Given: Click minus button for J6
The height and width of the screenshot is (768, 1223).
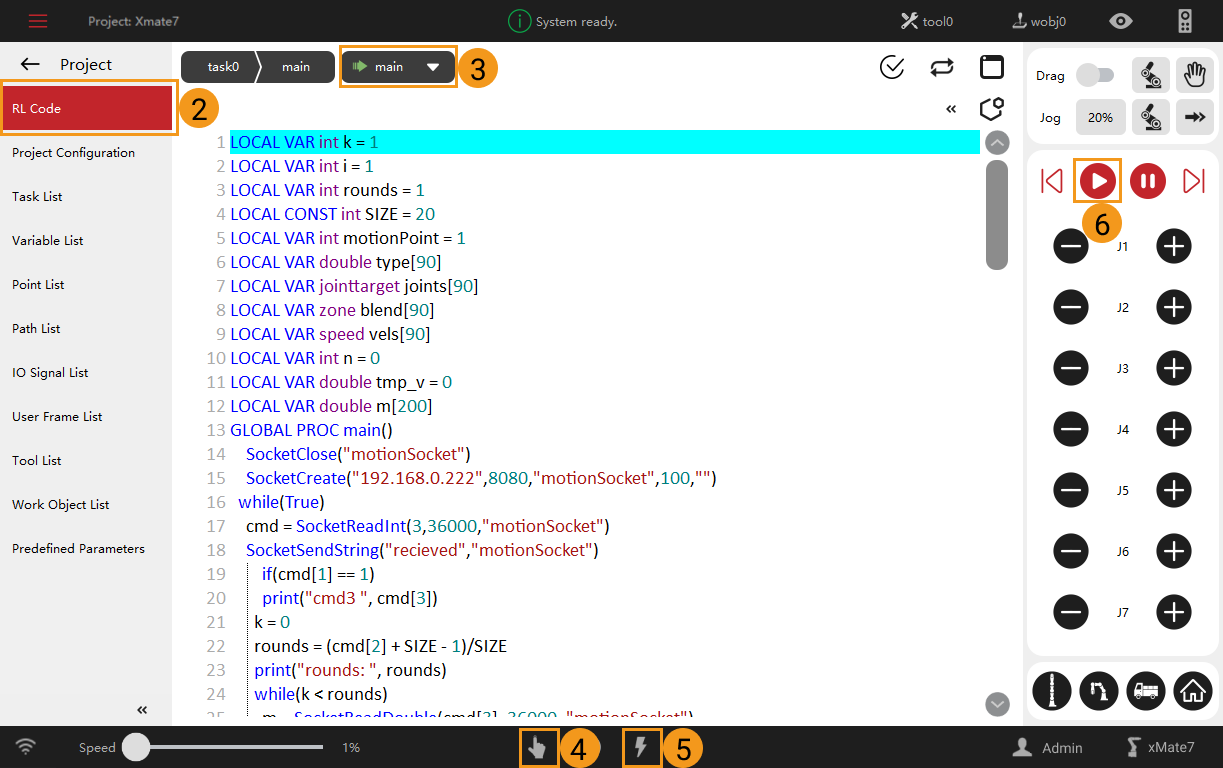Looking at the screenshot, I should coord(1071,551).
